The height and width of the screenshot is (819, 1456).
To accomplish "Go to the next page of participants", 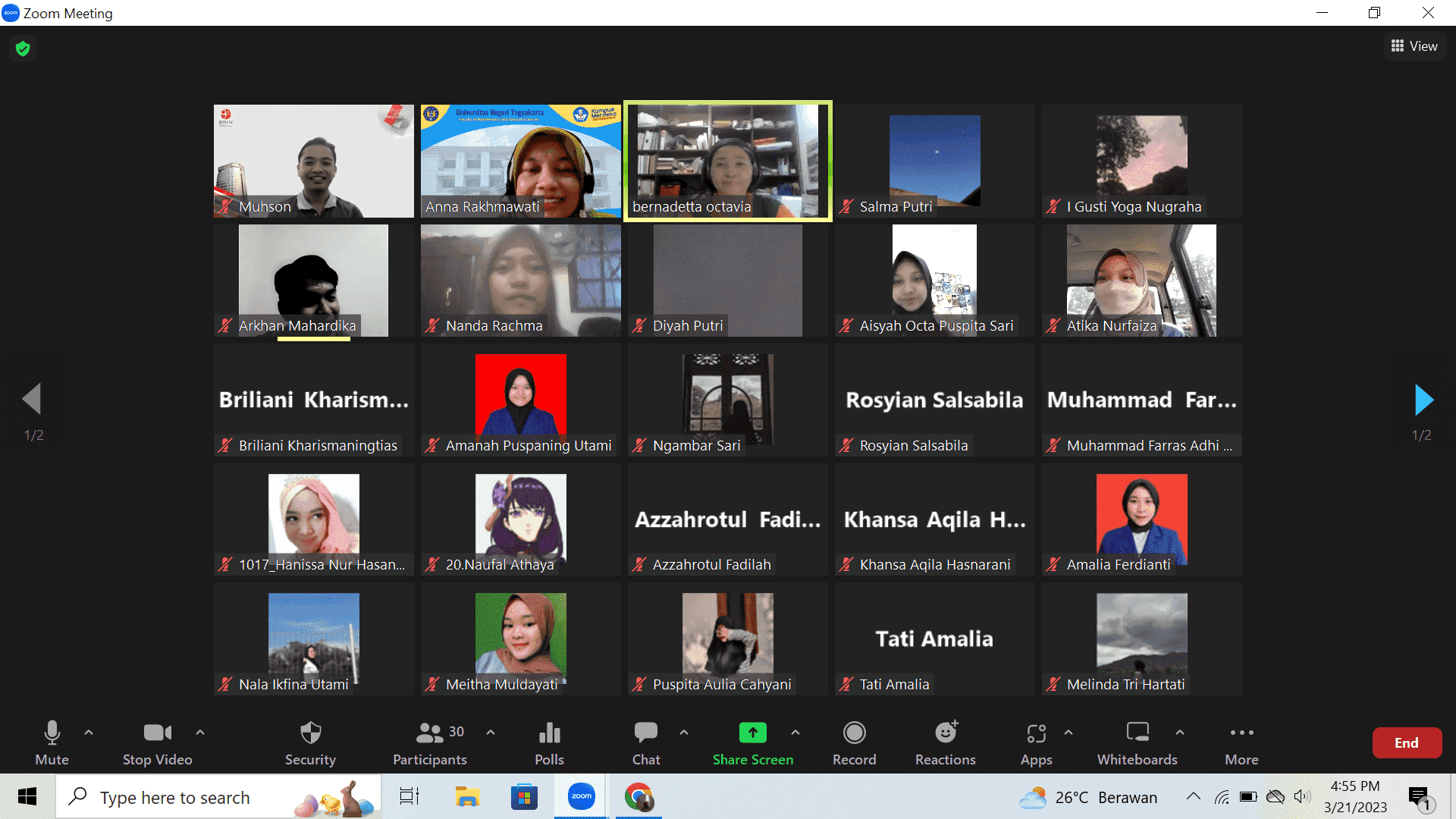I will click(1423, 400).
